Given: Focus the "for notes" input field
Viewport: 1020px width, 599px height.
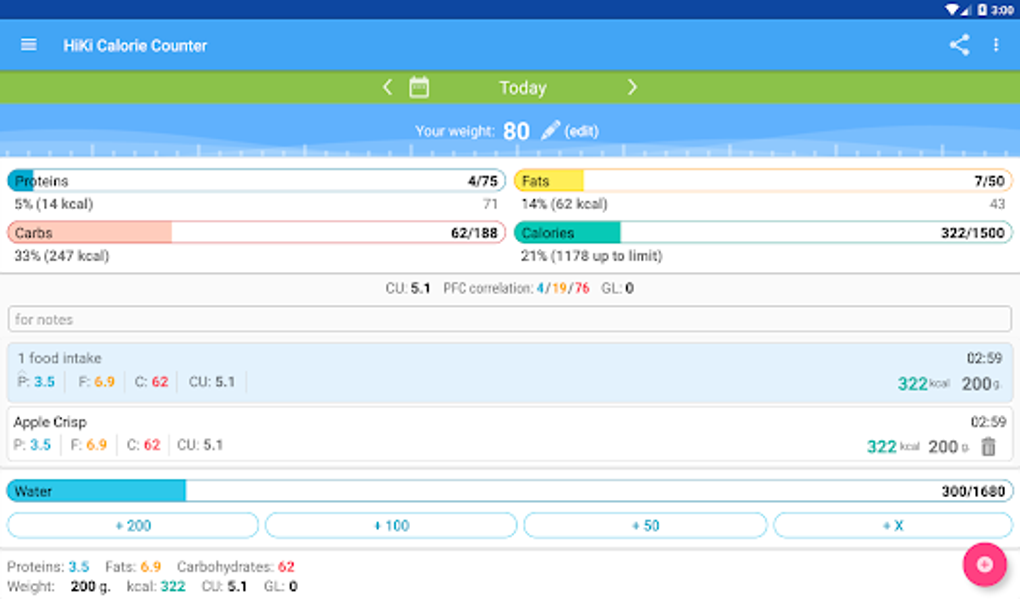Looking at the screenshot, I should coord(510,319).
